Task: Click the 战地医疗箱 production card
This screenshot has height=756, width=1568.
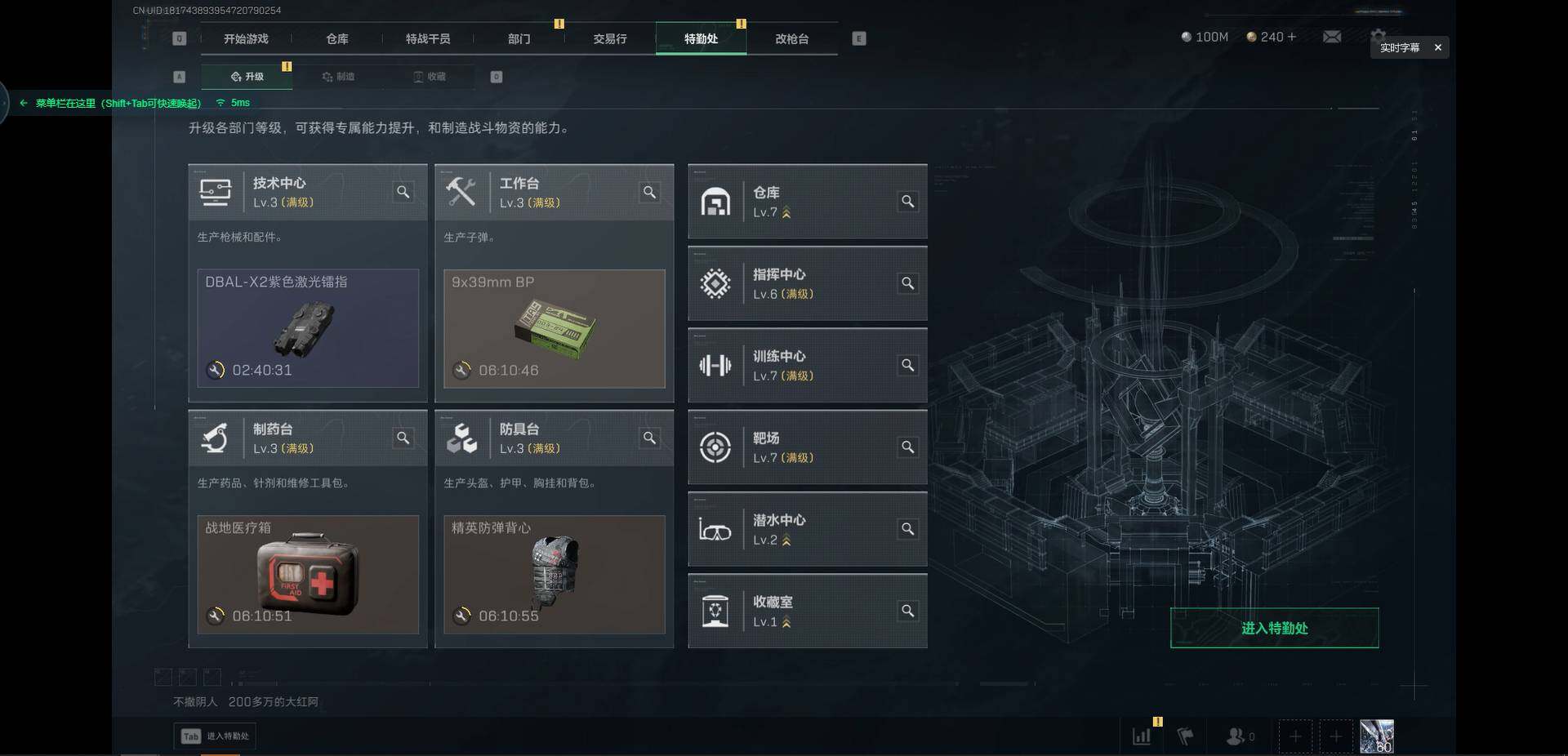Action: point(308,575)
